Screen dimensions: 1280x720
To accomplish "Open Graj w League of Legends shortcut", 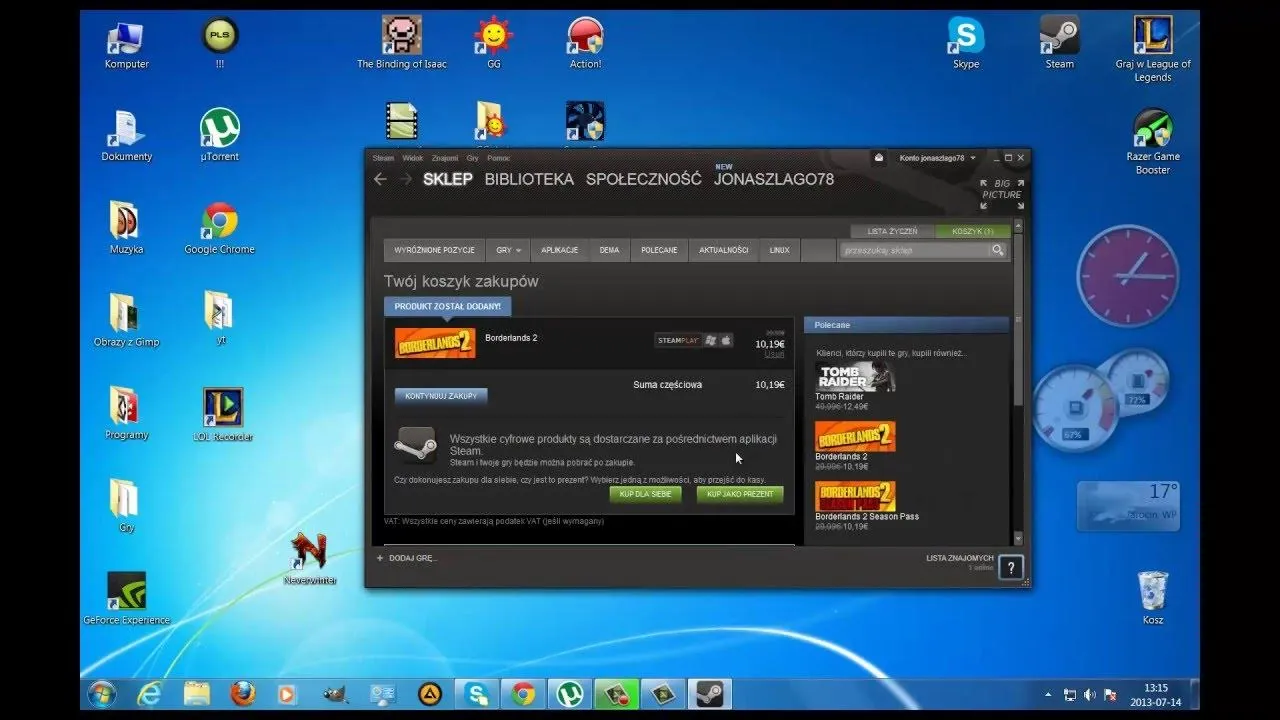I will tap(1153, 48).
